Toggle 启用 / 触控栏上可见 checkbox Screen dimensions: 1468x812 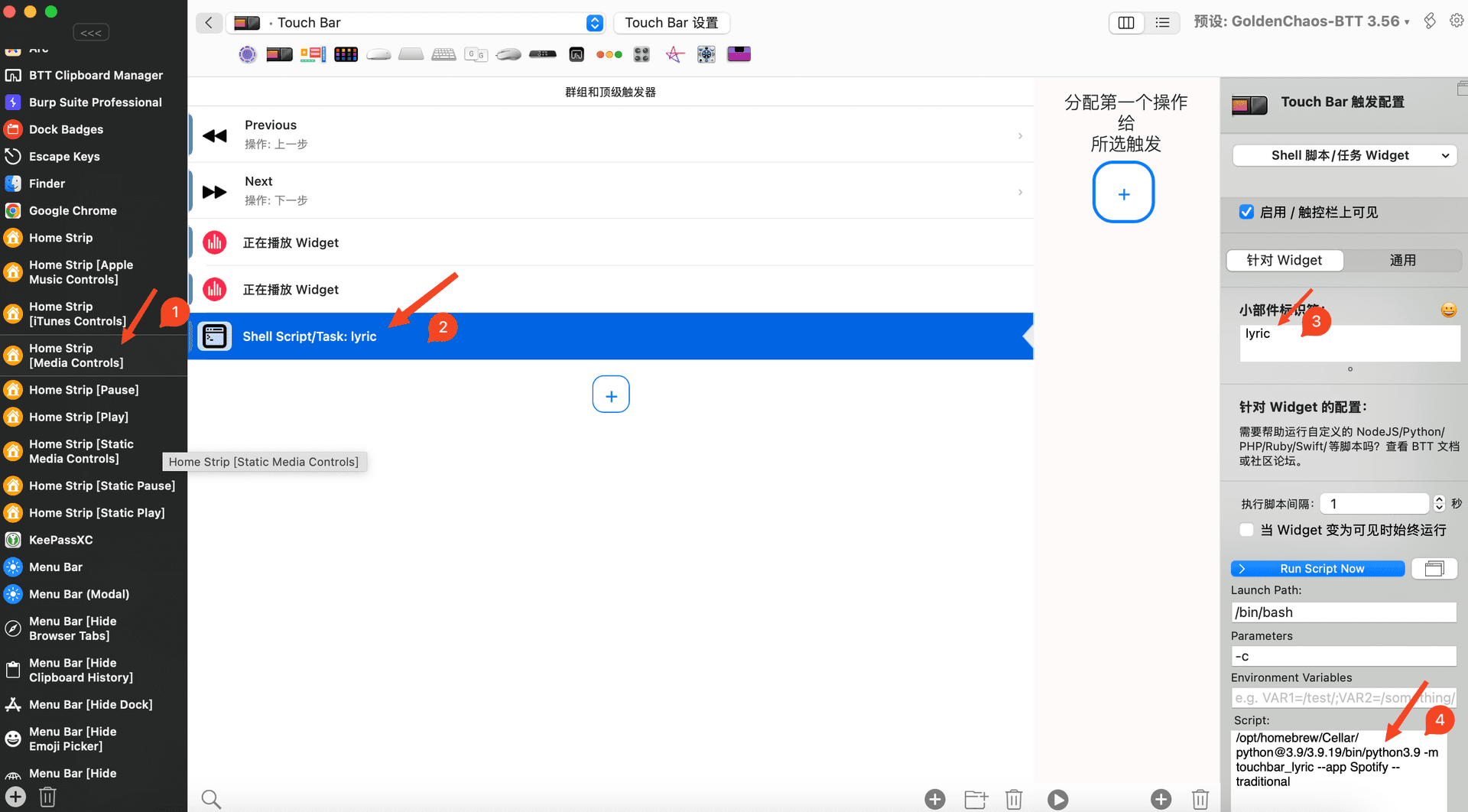[1246, 212]
